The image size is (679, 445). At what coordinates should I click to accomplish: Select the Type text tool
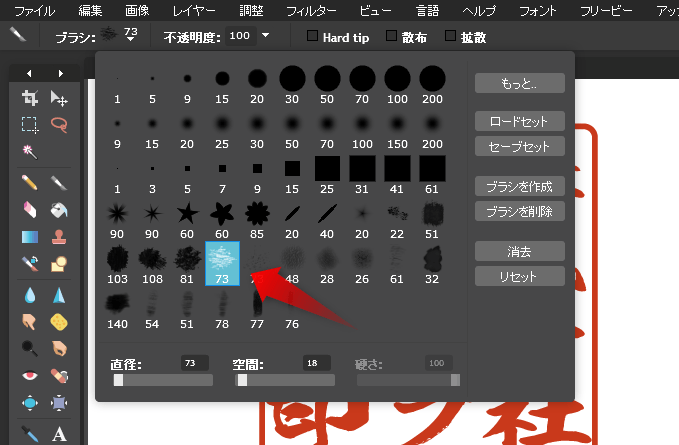[59, 434]
